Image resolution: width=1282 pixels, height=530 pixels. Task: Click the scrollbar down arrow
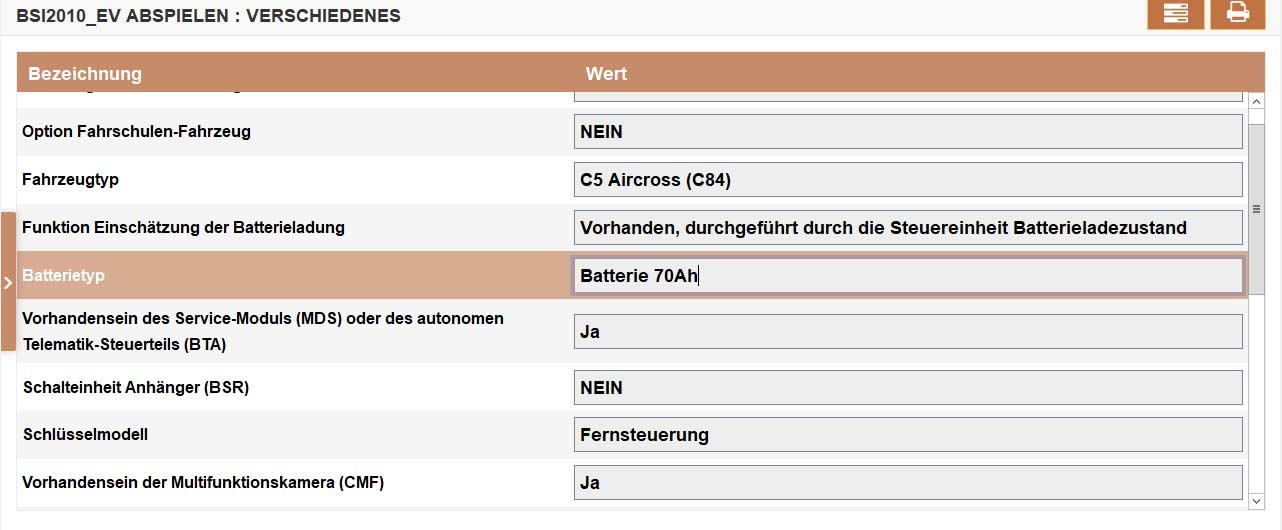pyautogui.click(x=1257, y=499)
